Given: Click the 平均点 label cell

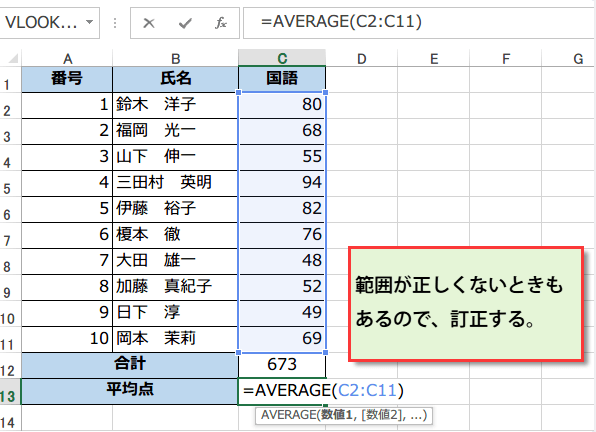Looking at the screenshot, I should [x=130, y=391].
